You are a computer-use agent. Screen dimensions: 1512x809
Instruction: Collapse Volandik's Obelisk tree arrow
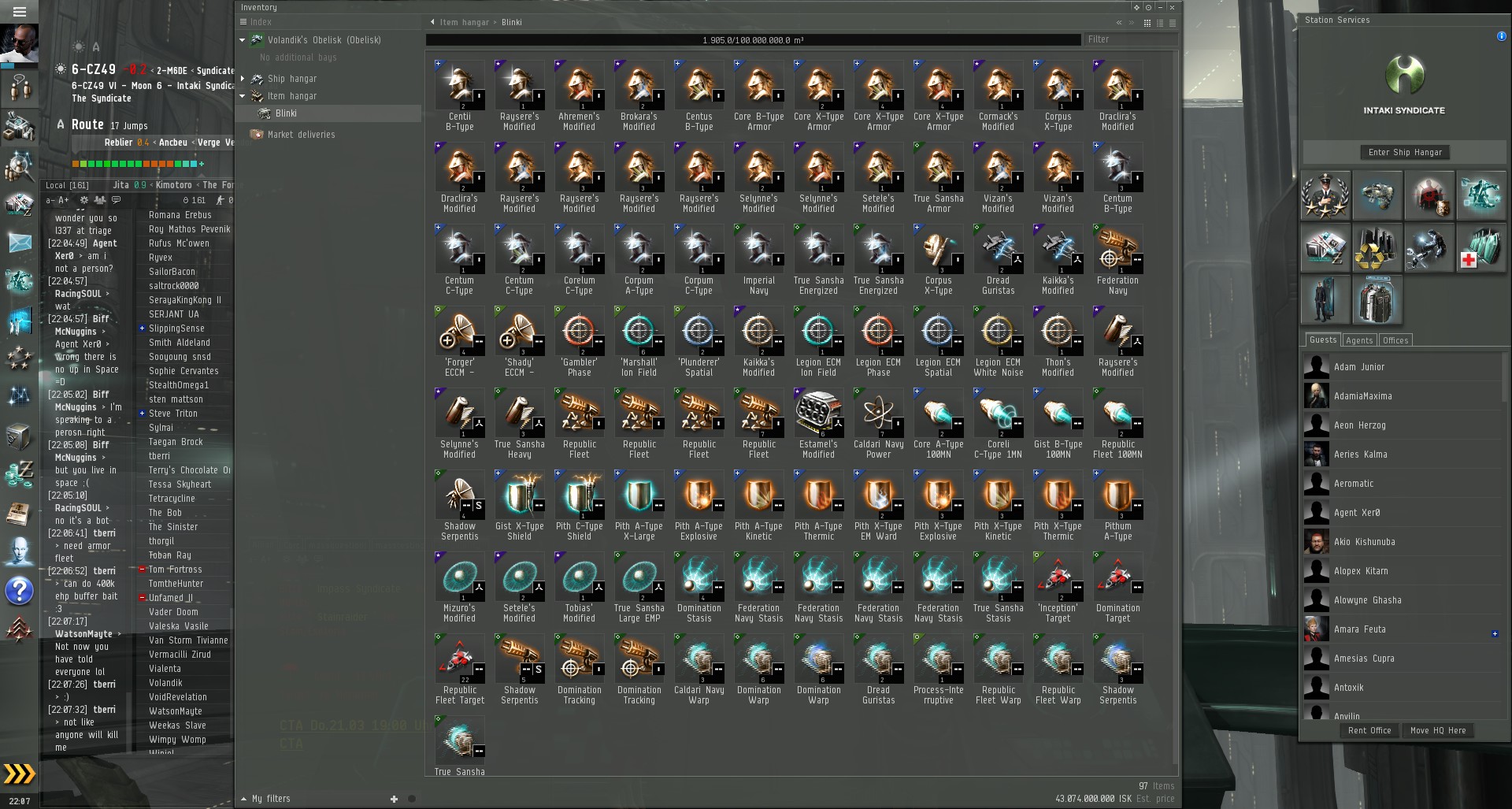tap(243, 40)
